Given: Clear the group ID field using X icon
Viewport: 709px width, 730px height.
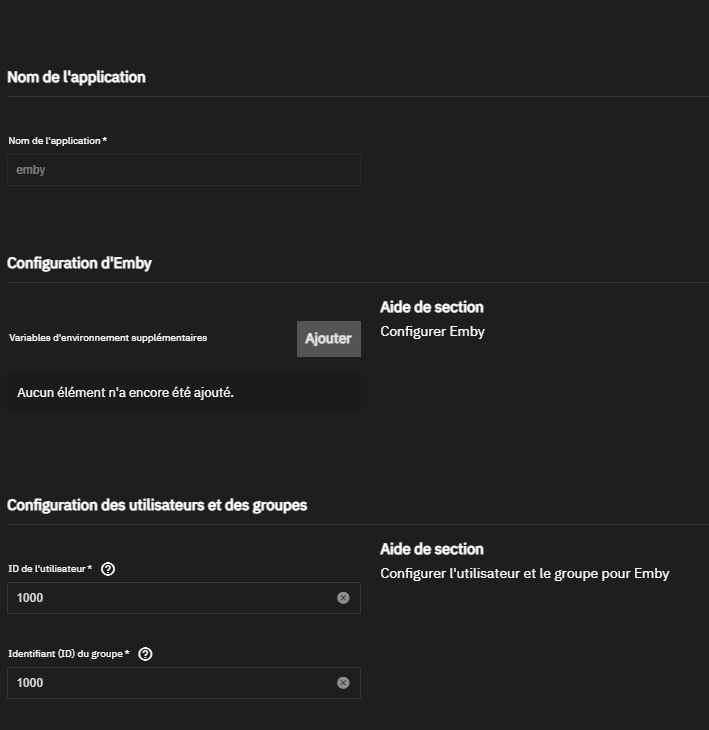Looking at the screenshot, I should pyautogui.click(x=343, y=683).
